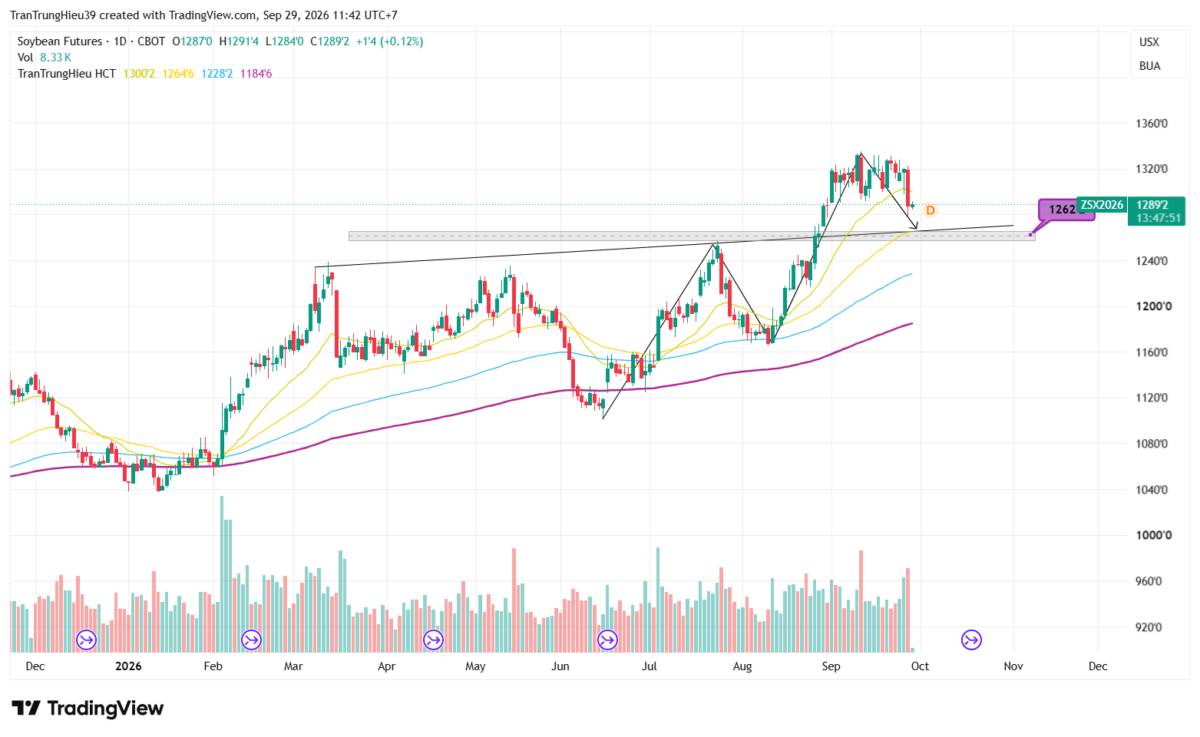Click the 13:47:51 bar countdown timer

coord(1158,218)
